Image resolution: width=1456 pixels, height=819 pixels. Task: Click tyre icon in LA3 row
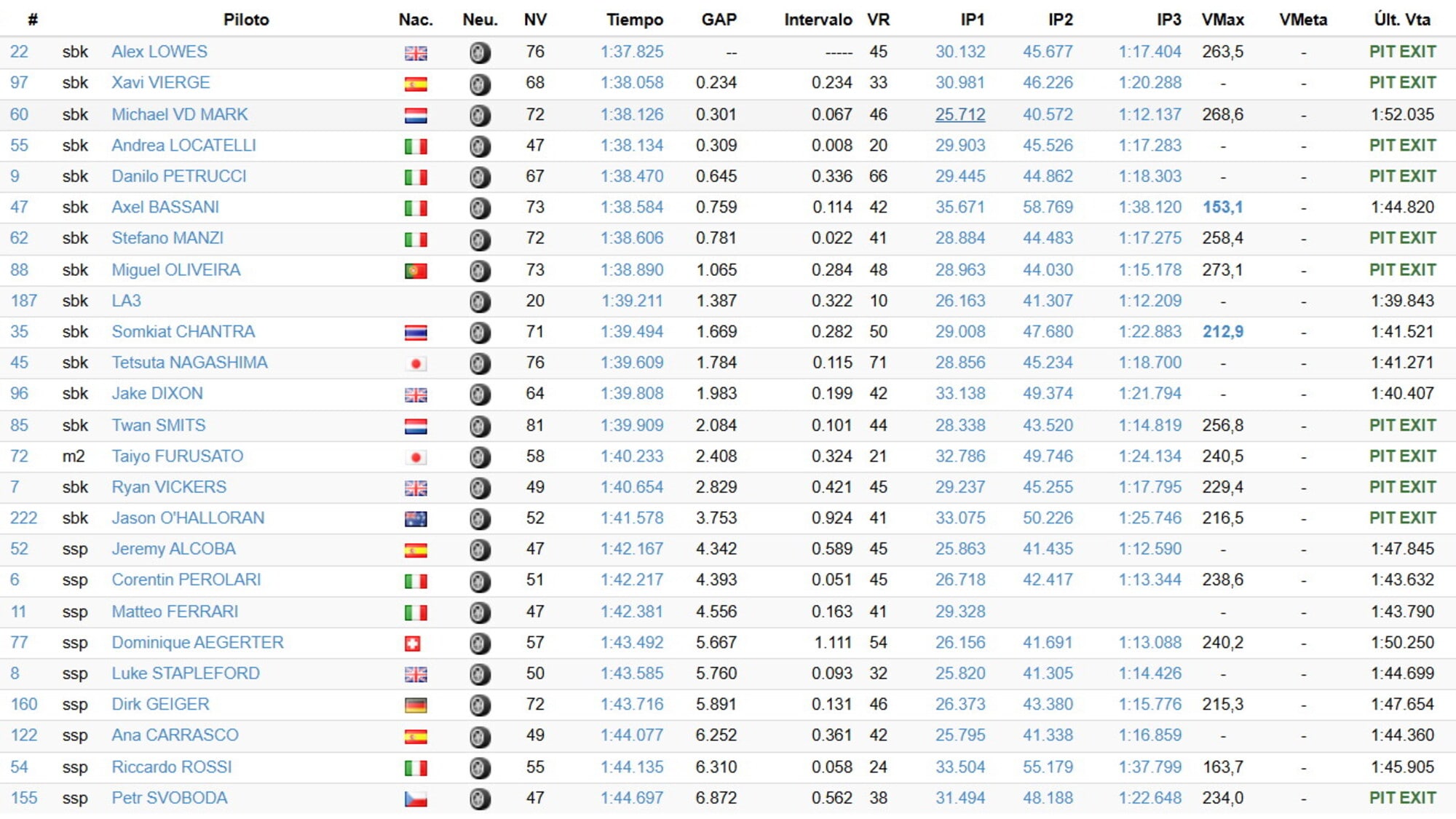coord(479,301)
